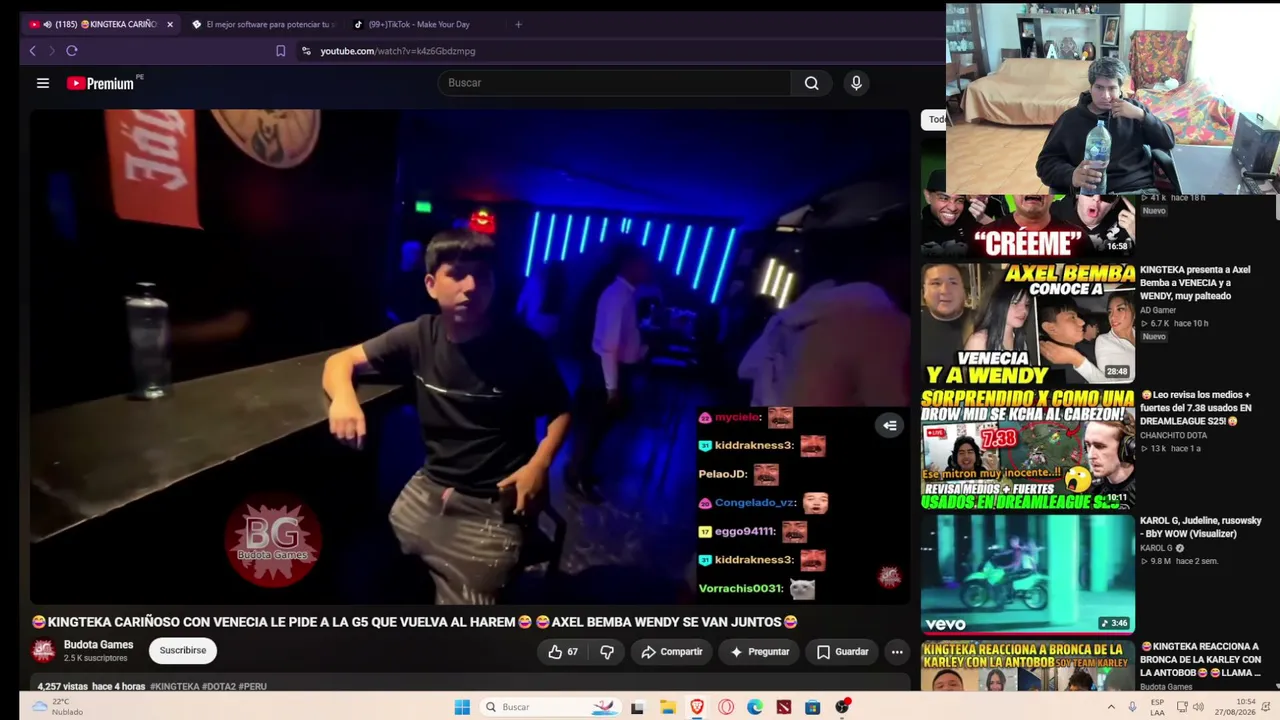Switch input language via ESP LAA indicator
The width and height of the screenshot is (1280, 720).
1157,707
